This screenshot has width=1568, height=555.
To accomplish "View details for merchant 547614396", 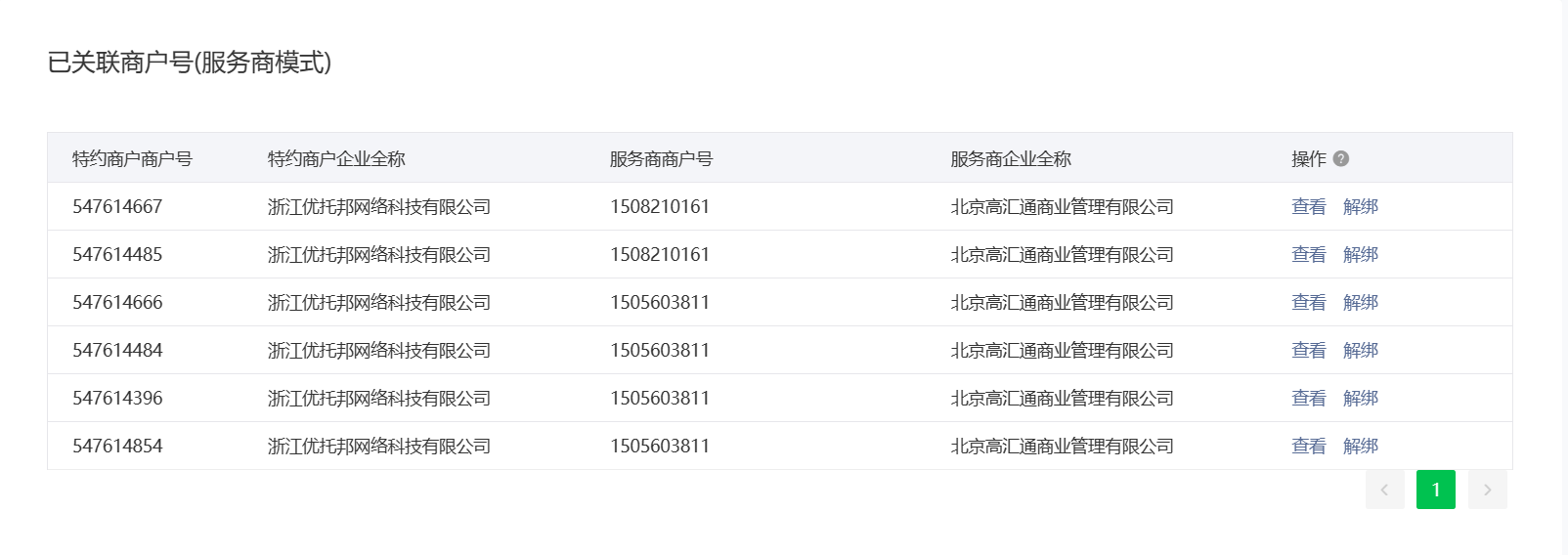I will 1308,398.
